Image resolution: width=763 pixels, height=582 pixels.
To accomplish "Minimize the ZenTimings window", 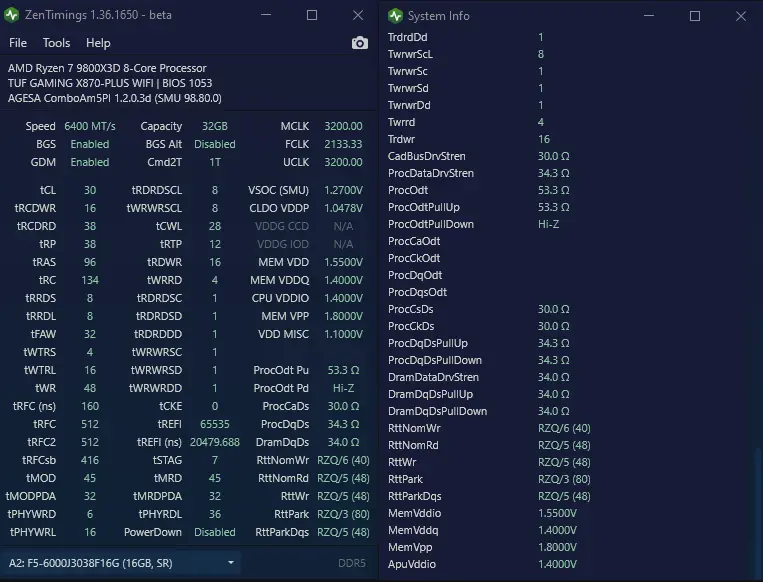I will click(x=266, y=15).
